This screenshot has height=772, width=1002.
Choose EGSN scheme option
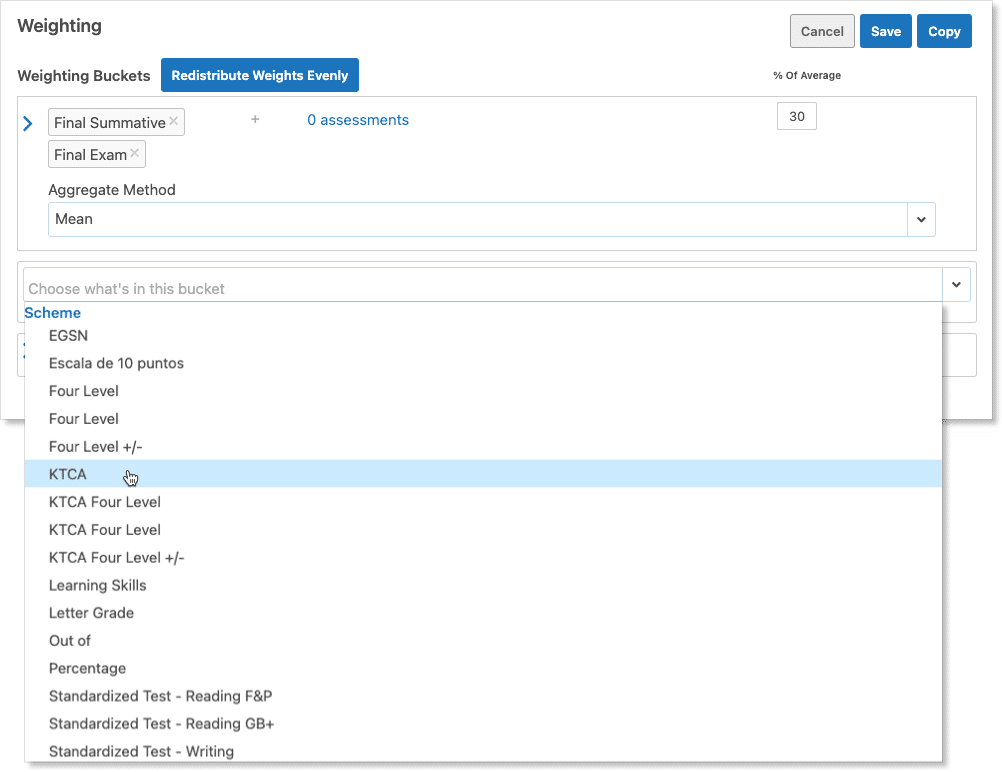68,336
